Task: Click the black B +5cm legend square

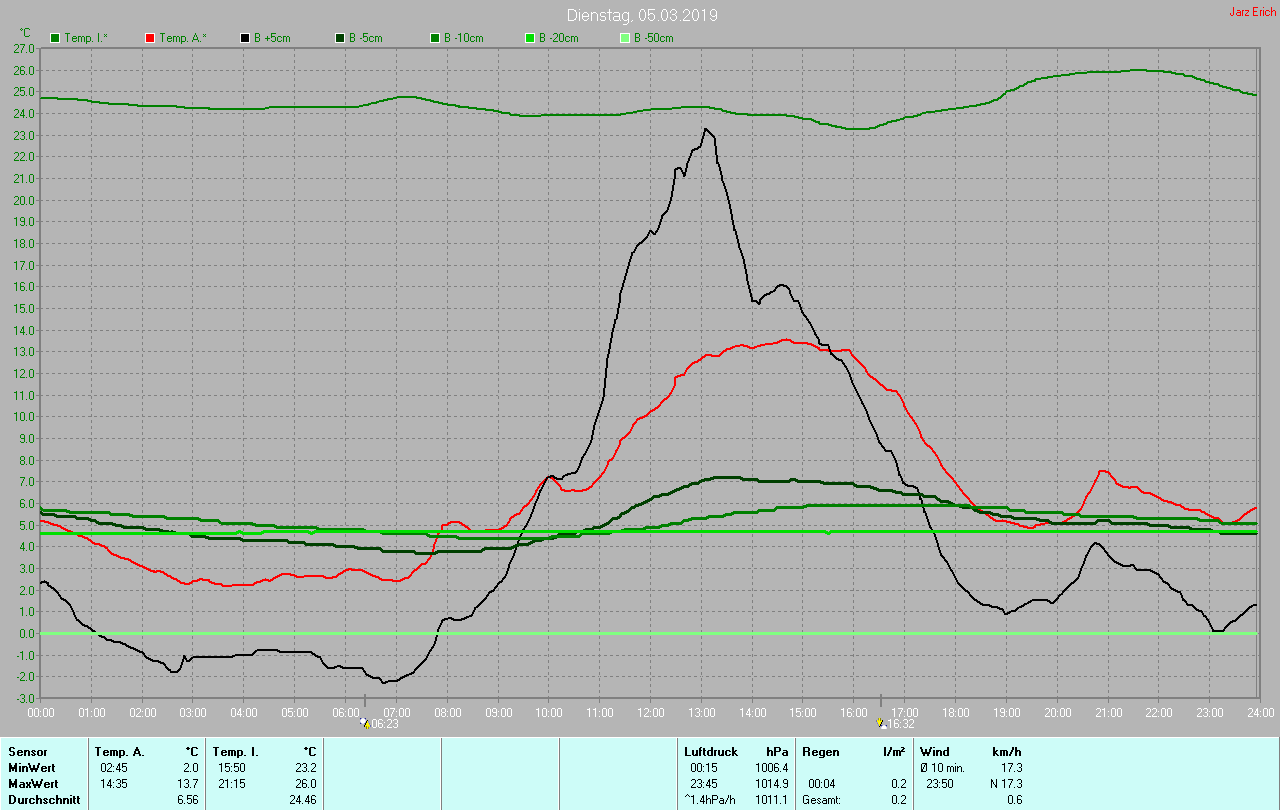Action: 245,38
